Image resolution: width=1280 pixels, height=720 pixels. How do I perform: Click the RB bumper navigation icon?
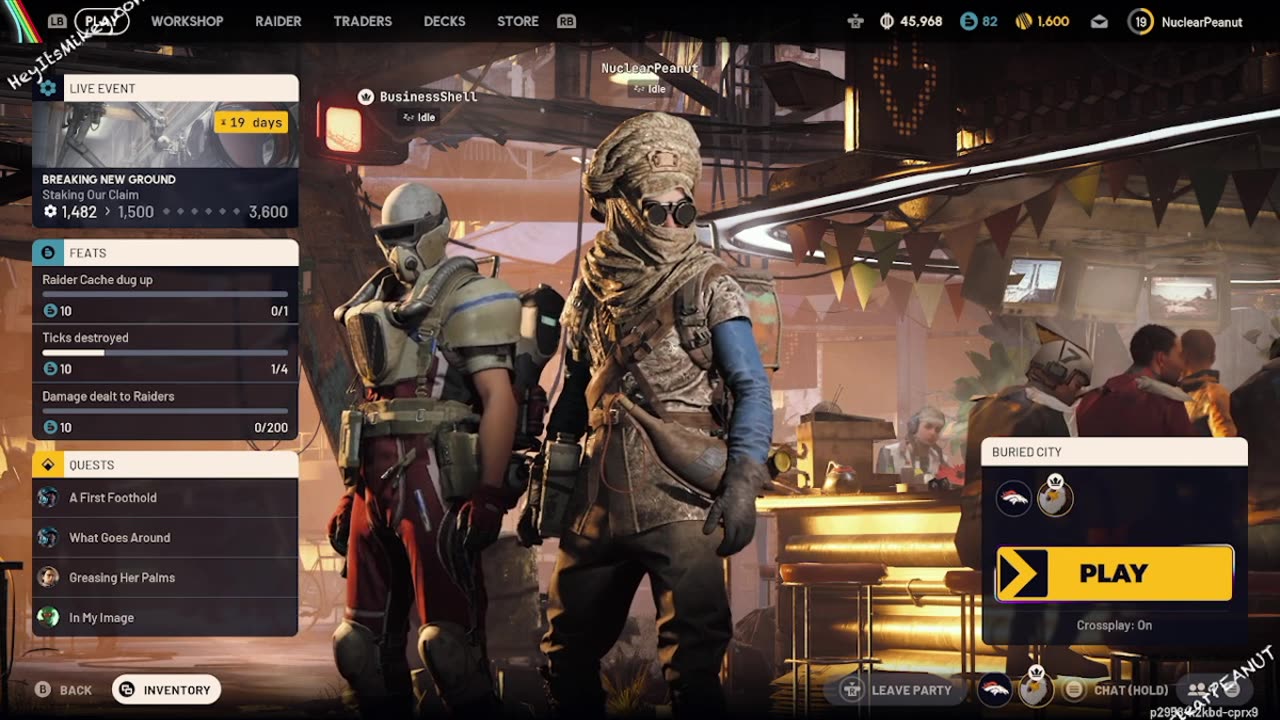pos(567,21)
